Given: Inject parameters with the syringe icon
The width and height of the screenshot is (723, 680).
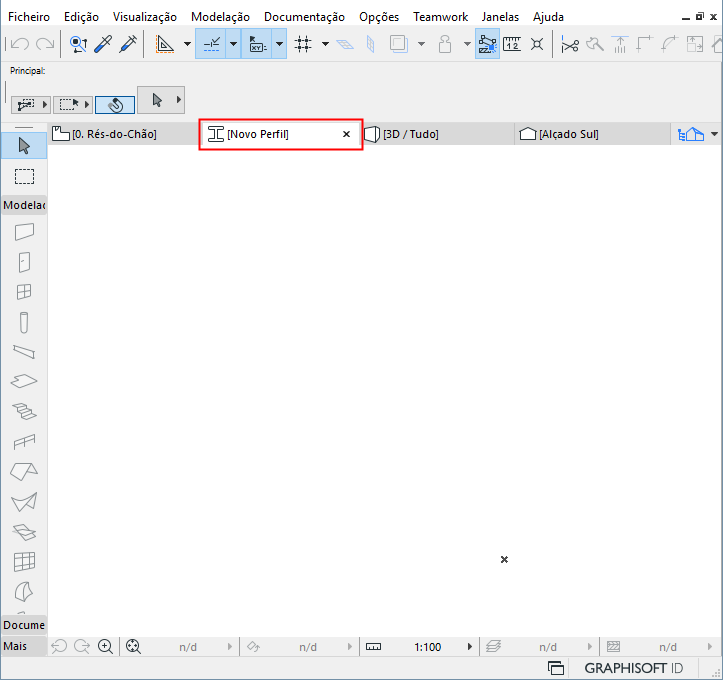Looking at the screenshot, I should click(x=128, y=44).
